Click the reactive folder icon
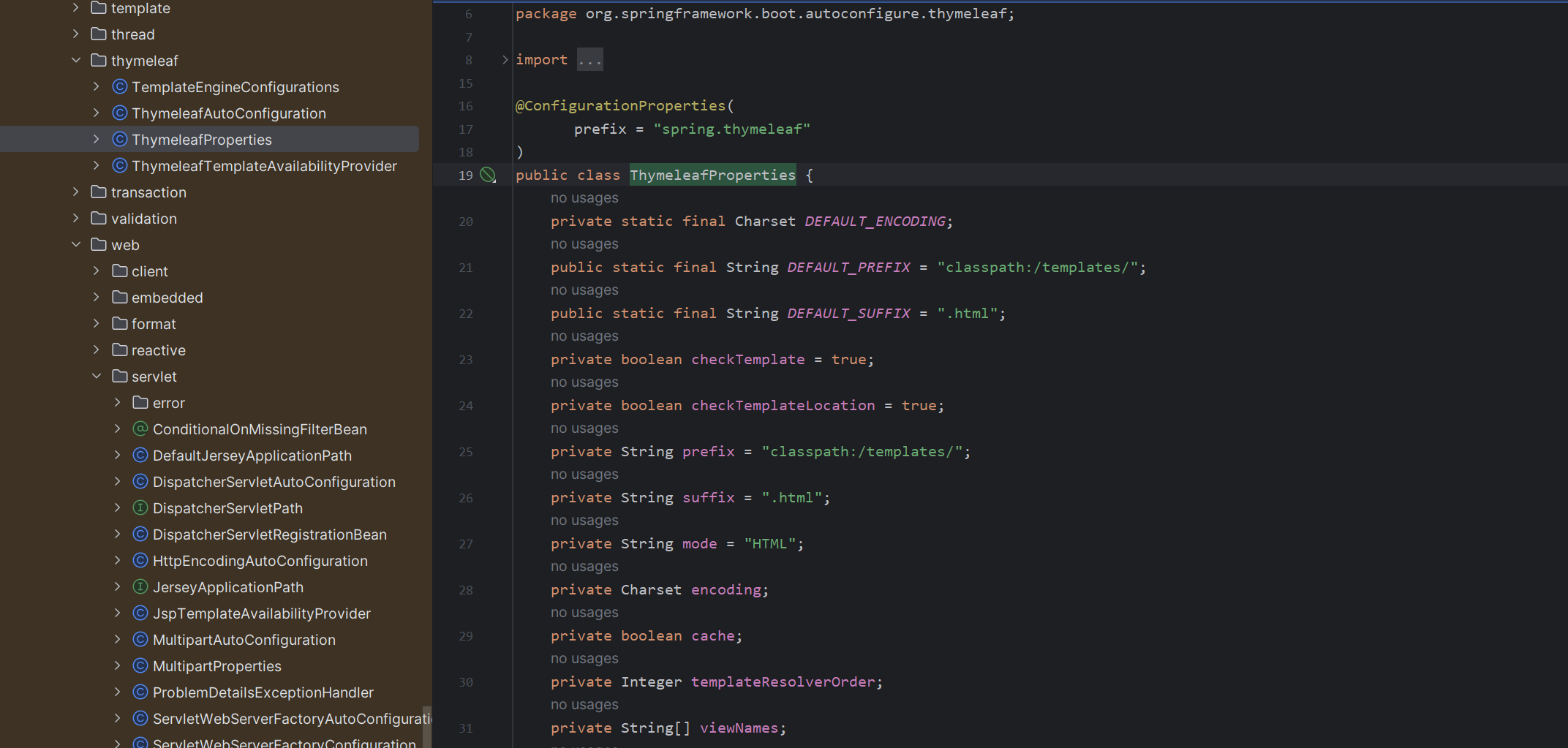Screen dimensions: 1568x748 click(120, 350)
